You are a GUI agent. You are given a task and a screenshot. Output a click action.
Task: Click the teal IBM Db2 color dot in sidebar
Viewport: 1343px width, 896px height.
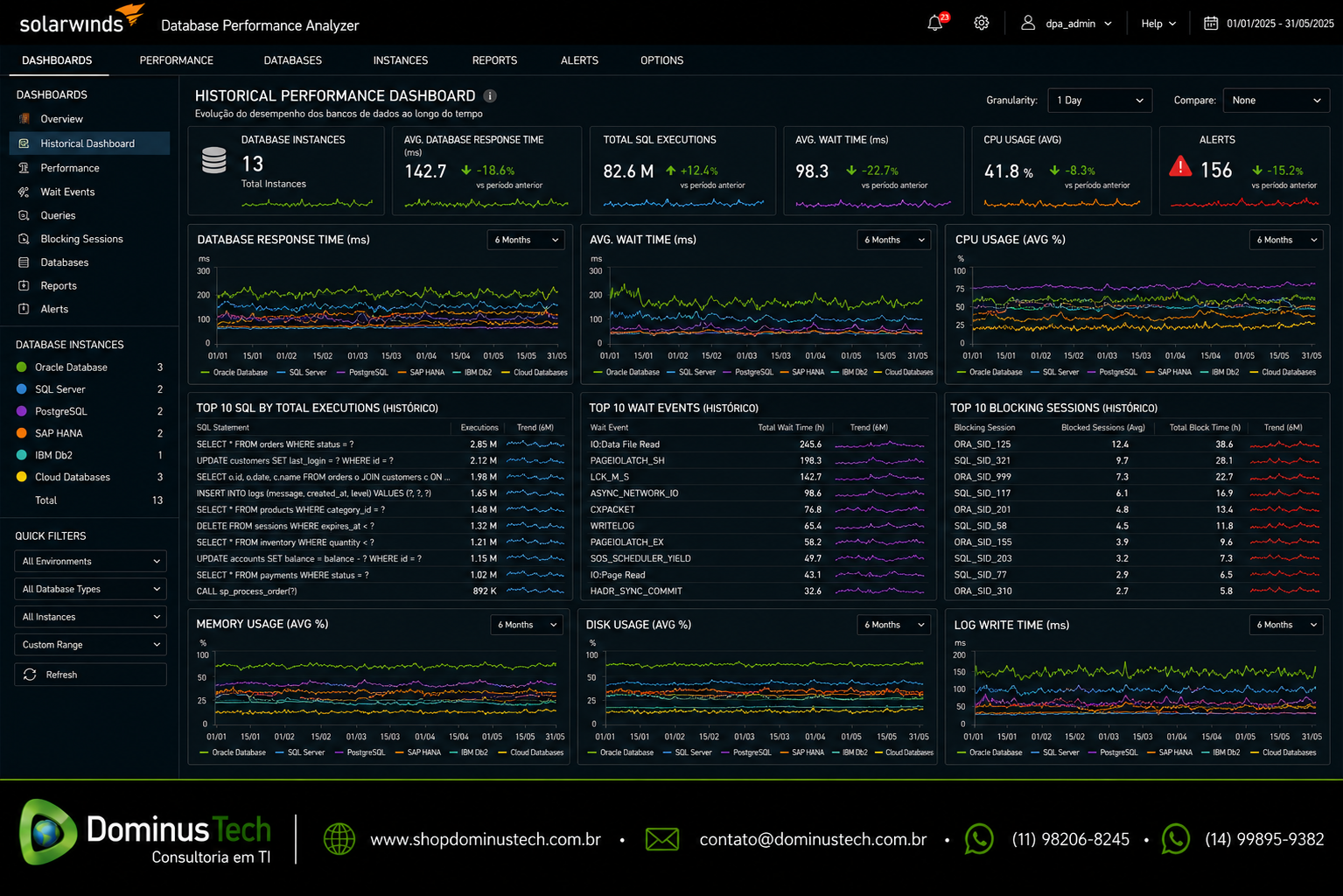(x=22, y=455)
